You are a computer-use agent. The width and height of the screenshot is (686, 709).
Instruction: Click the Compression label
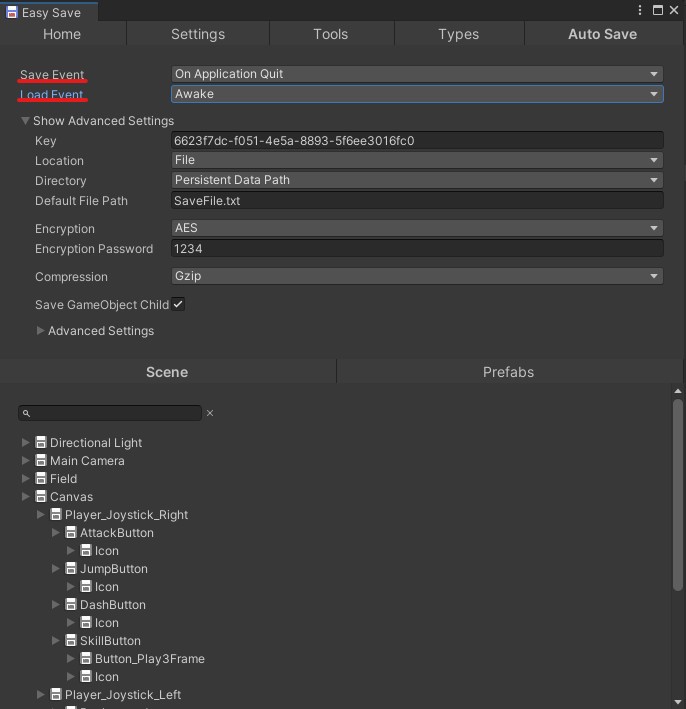click(71, 276)
